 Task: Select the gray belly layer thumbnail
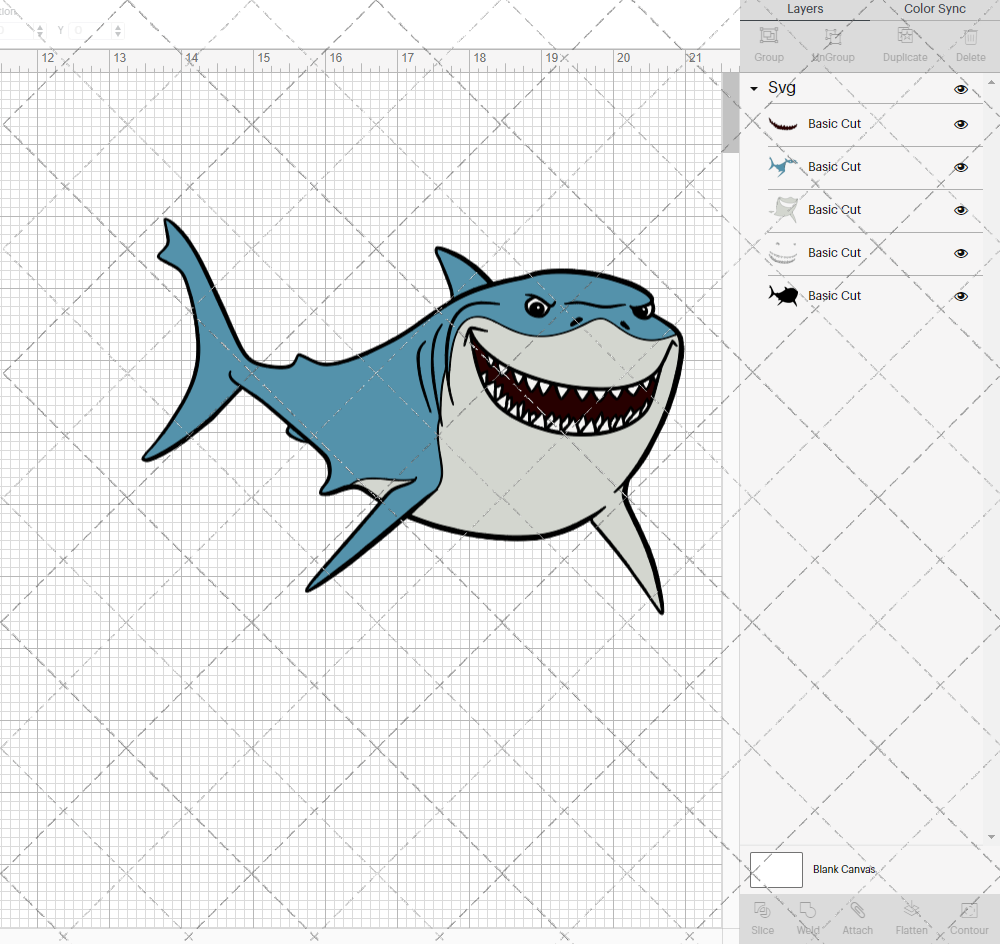783,209
